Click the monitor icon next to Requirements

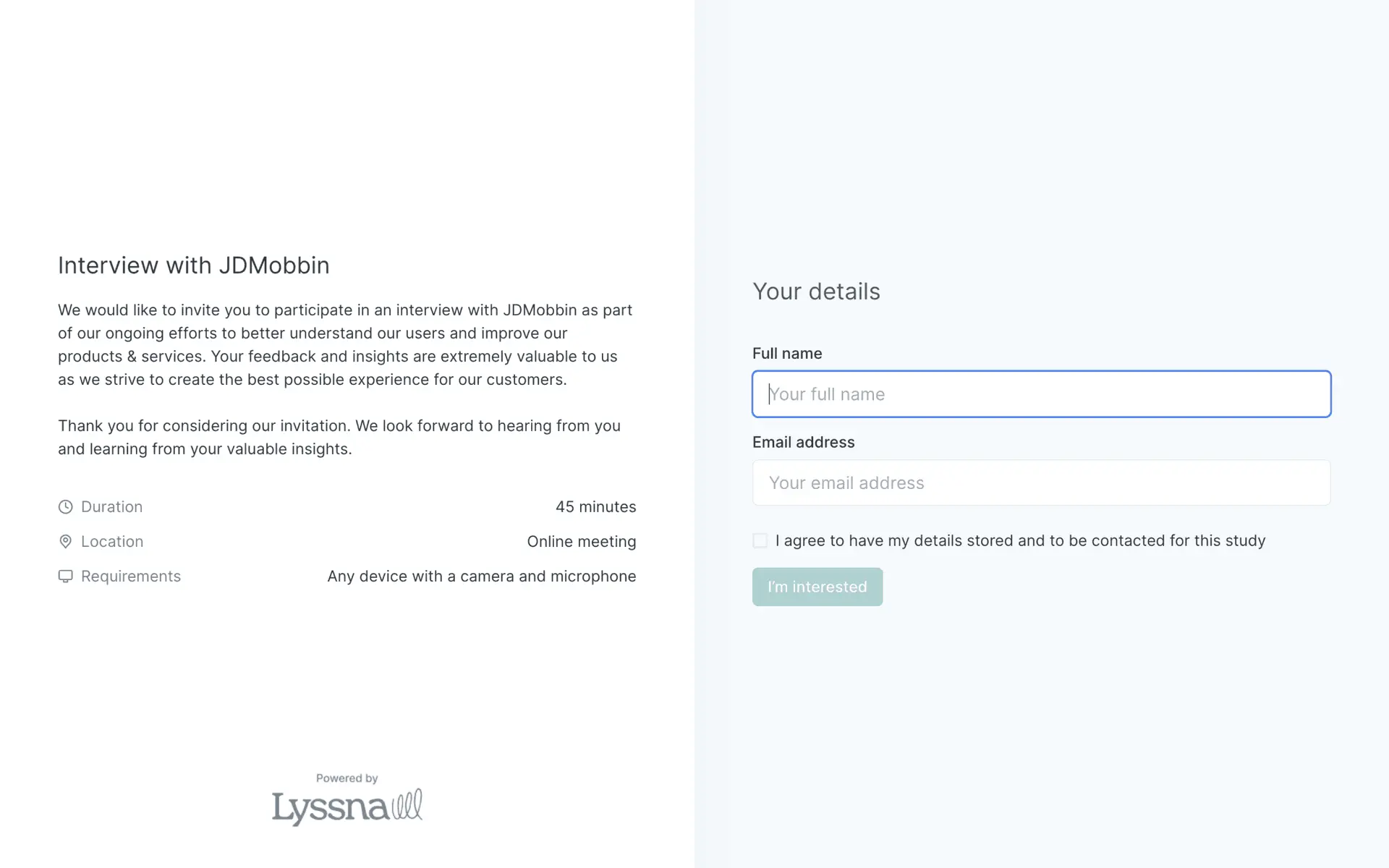(x=65, y=576)
